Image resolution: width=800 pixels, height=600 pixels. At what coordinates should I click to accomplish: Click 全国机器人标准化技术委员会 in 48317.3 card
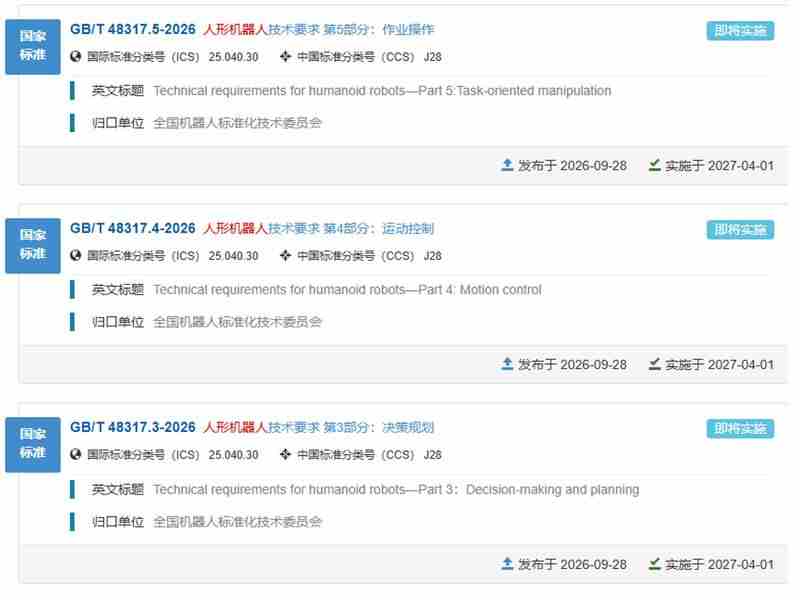pos(237,521)
